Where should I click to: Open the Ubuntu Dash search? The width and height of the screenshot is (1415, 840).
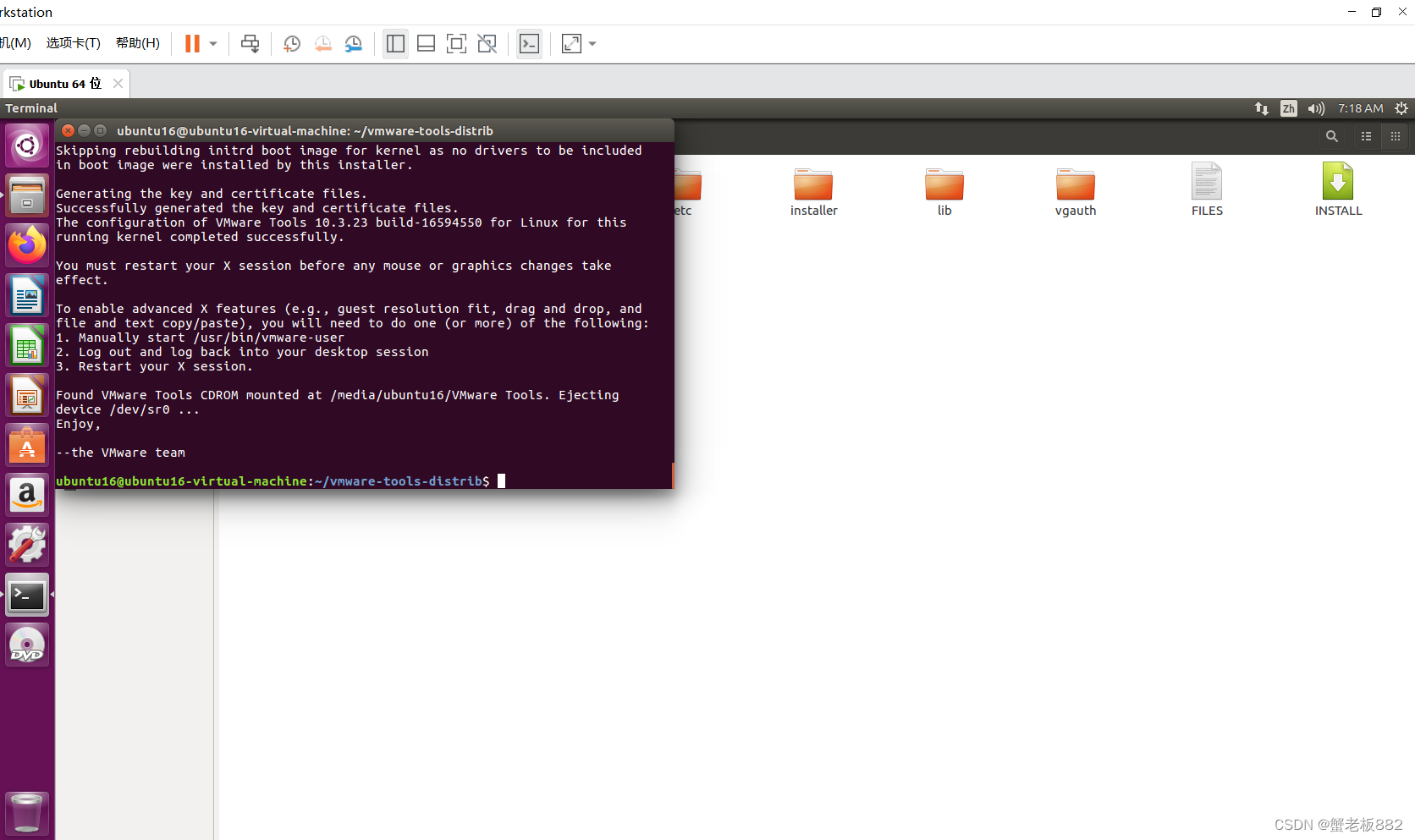[x=27, y=145]
